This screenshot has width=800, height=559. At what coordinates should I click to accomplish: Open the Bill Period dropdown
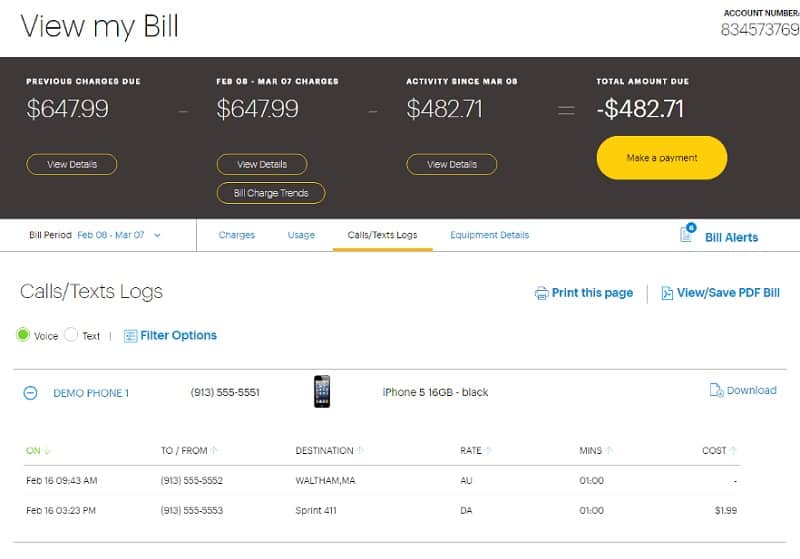pyautogui.click(x=158, y=236)
